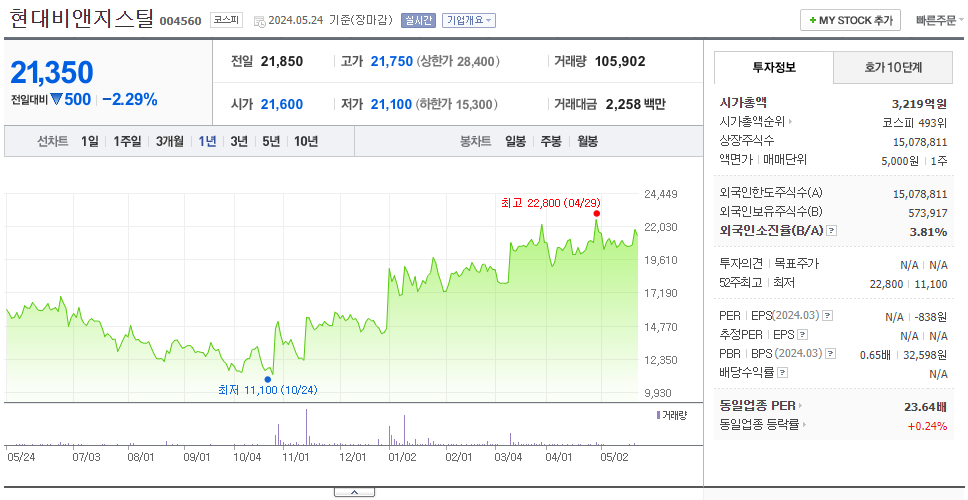Select the 1일 line chart period
Viewport: 968px width, 500px height.
click(x=90, y=141)
